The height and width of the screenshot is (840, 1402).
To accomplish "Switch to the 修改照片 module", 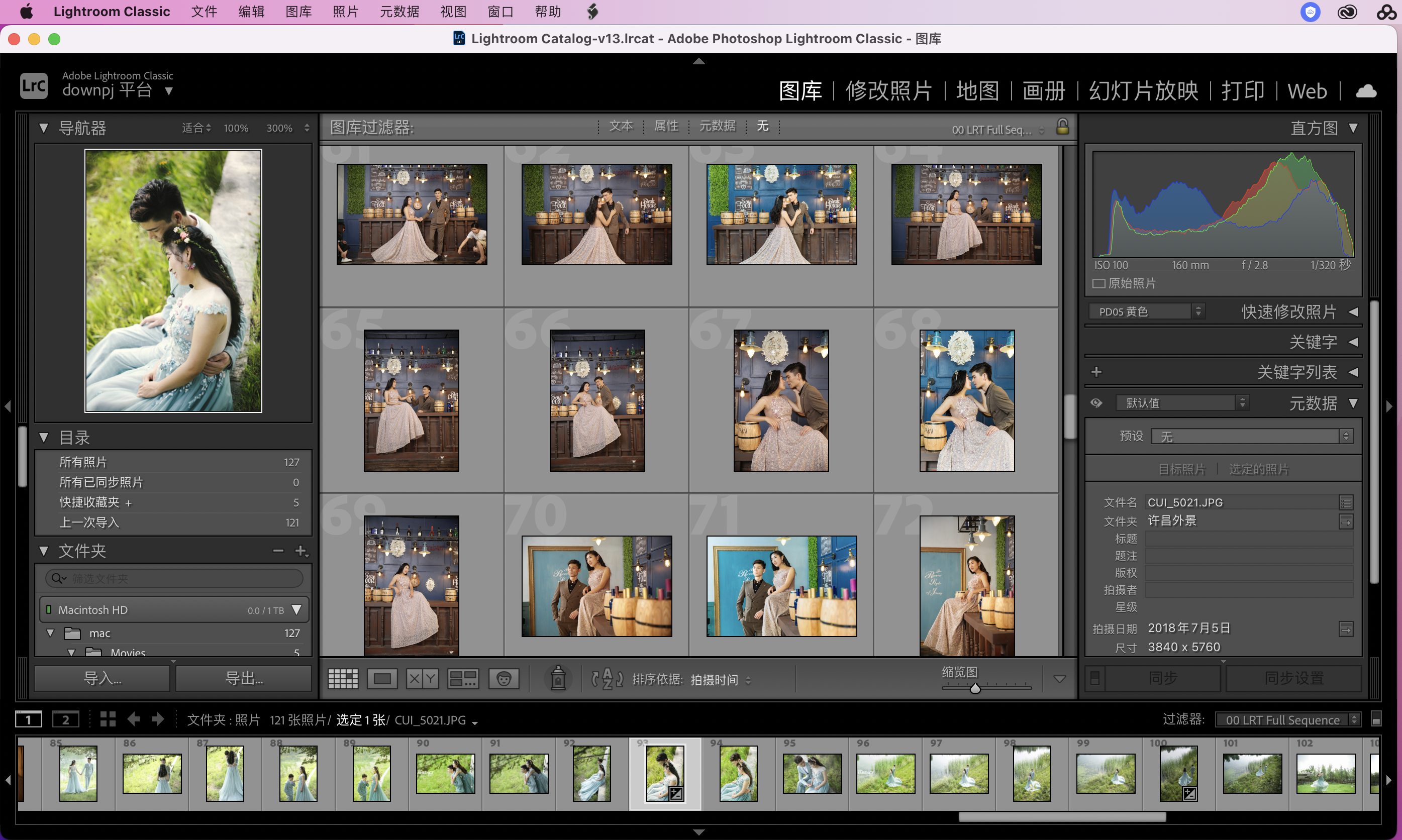I will point(888,90).
